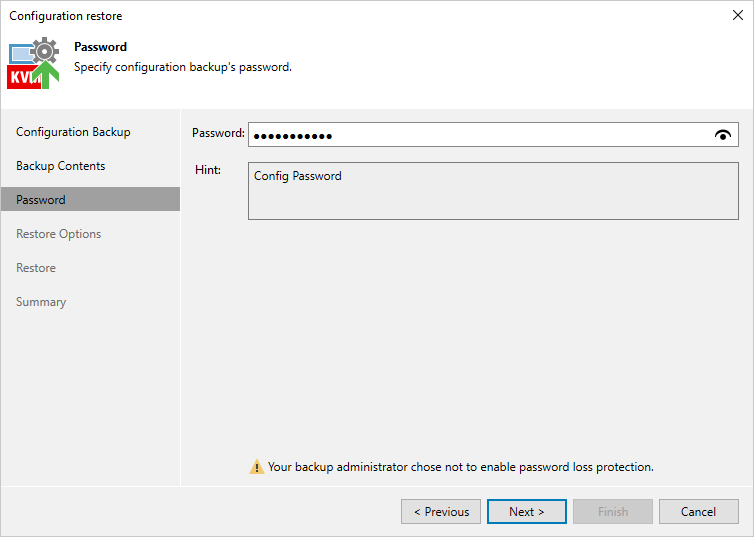Viewport: 754px width, 537px height.
Task: Cancel the configuration restore wizard
Action: pos(698,512)
